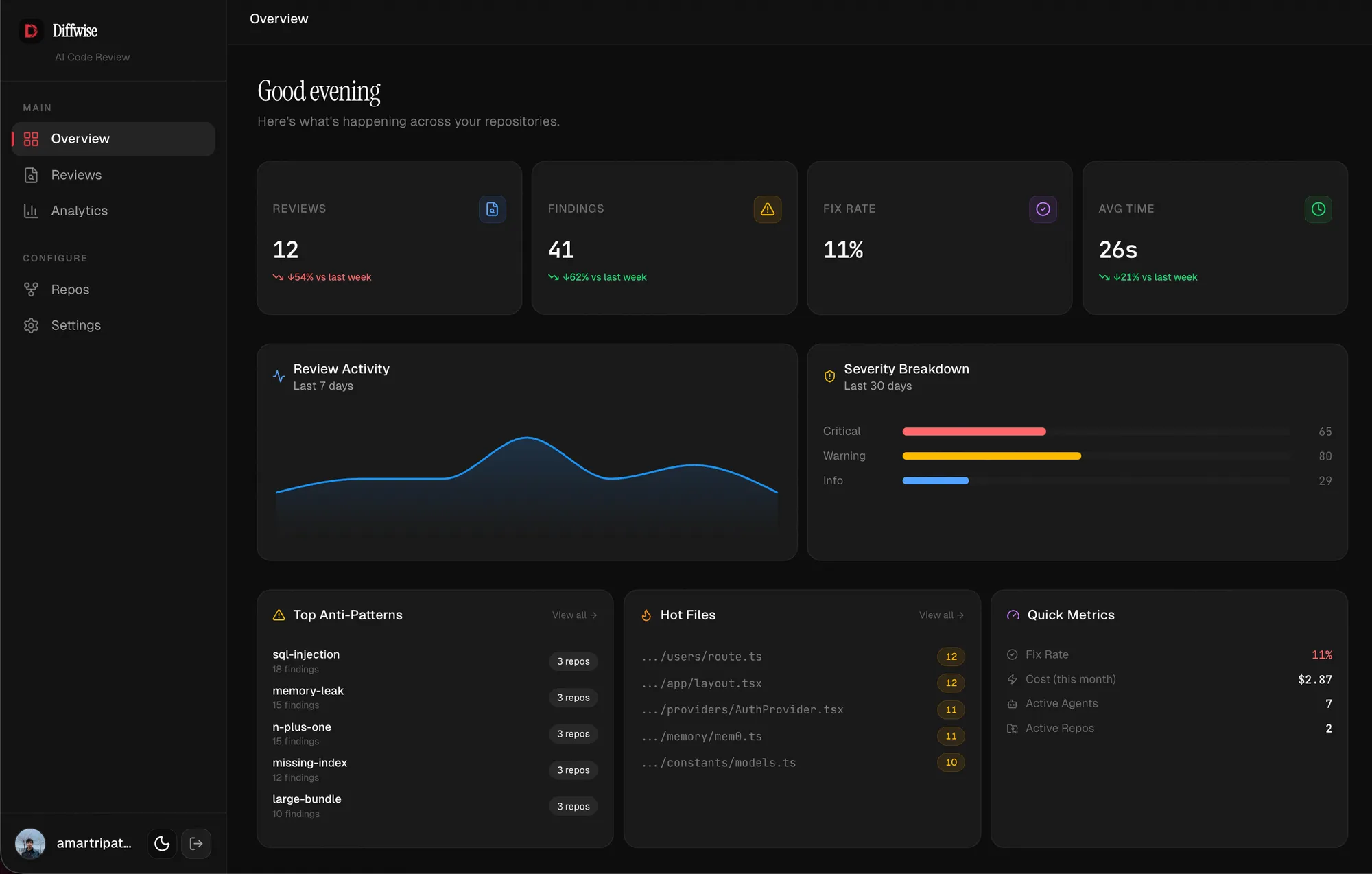Image resolution: width=1372 pixels, height=874 pixels.
Task: Click the ↓62% vs last week trend
Action: [598, 277]
